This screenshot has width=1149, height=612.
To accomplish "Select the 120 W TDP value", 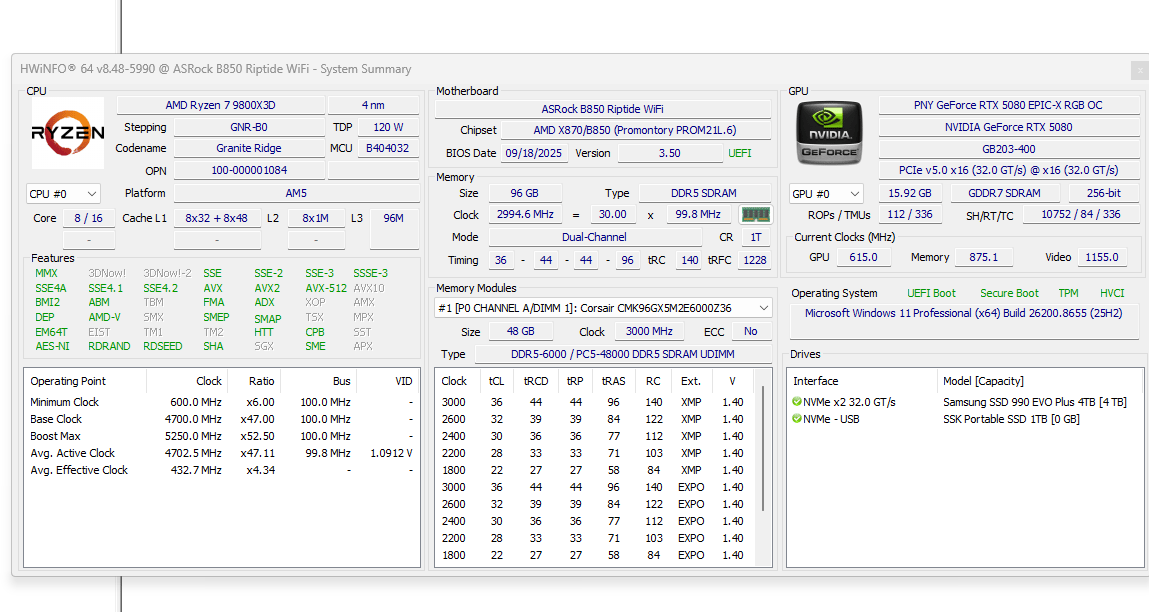I will 388,127.
